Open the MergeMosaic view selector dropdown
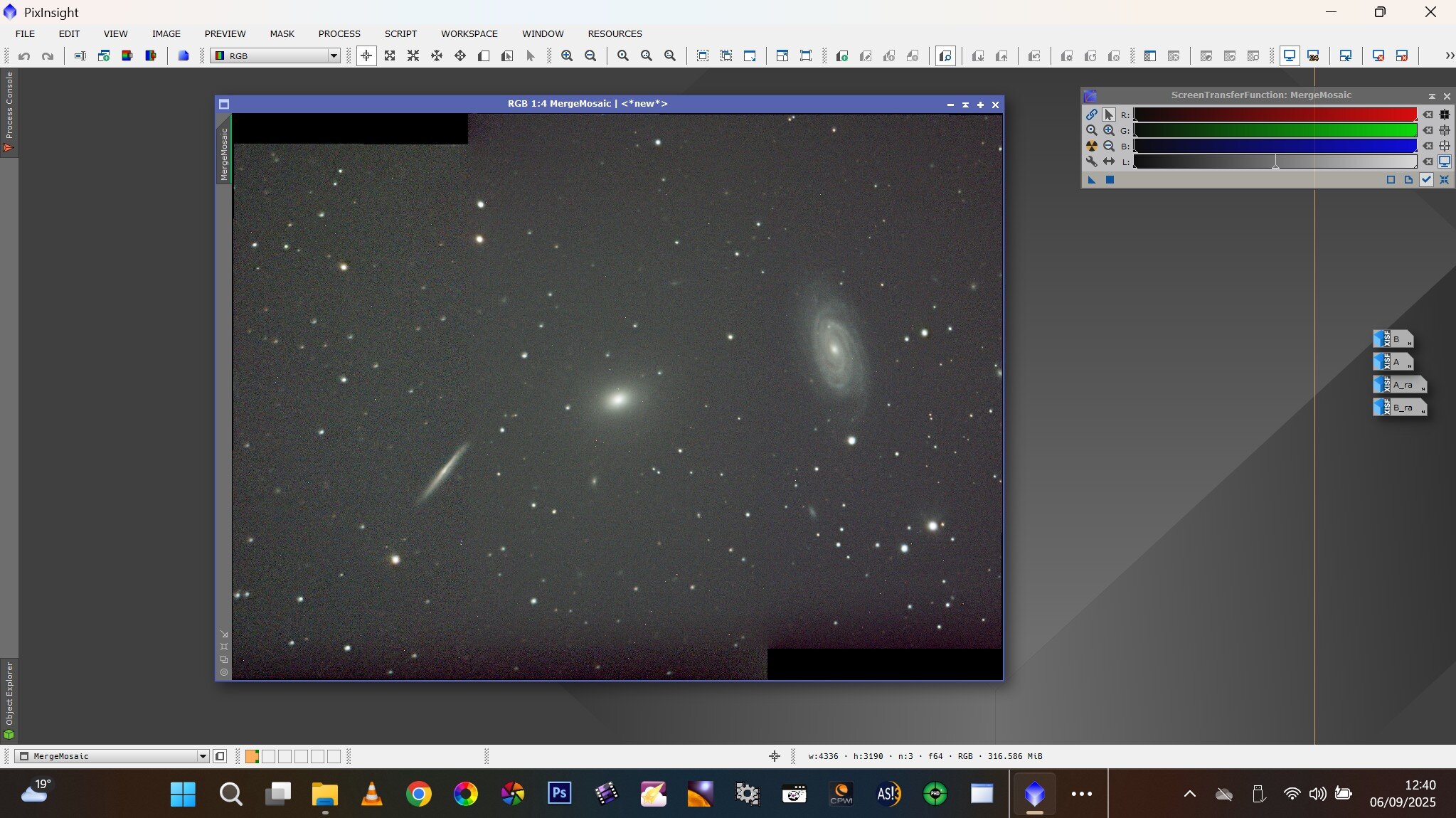Viewport: 1456px width, 818px height. tap(203, 756)
